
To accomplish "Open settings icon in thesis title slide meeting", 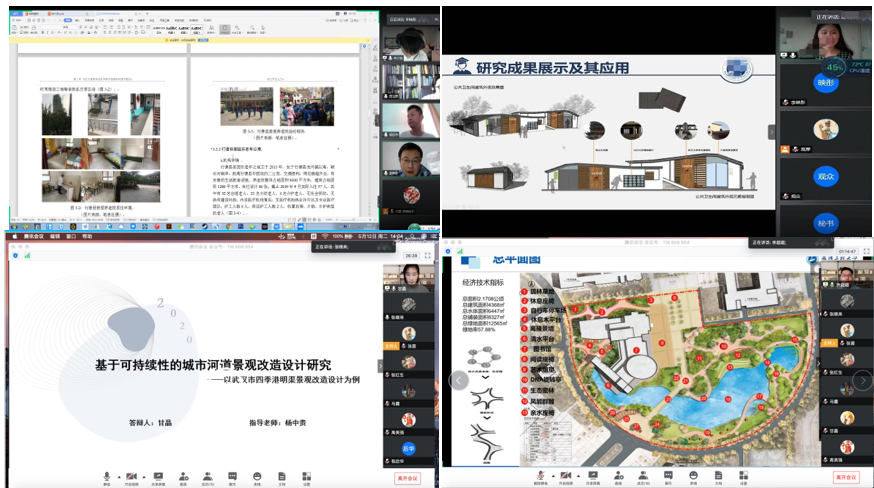I will pyautogui.click(x=306, y=476).
